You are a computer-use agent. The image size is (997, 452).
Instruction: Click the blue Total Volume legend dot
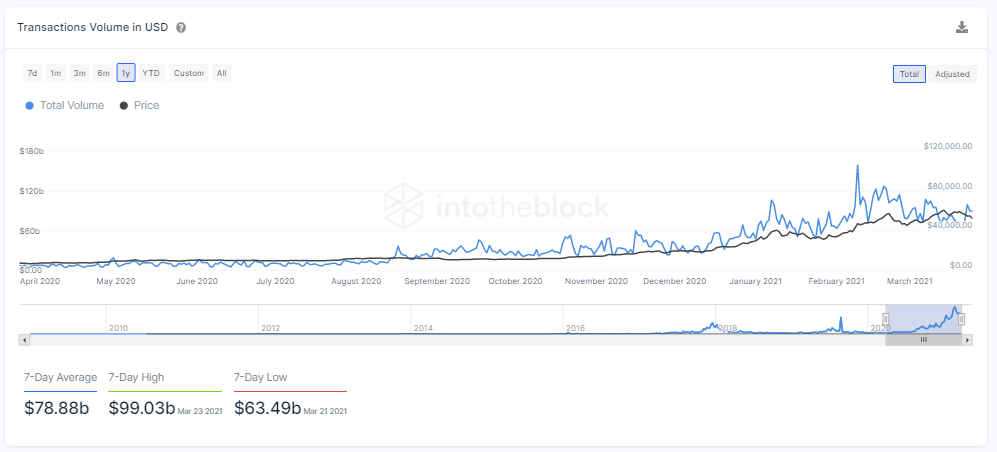(x=29, y=106)
